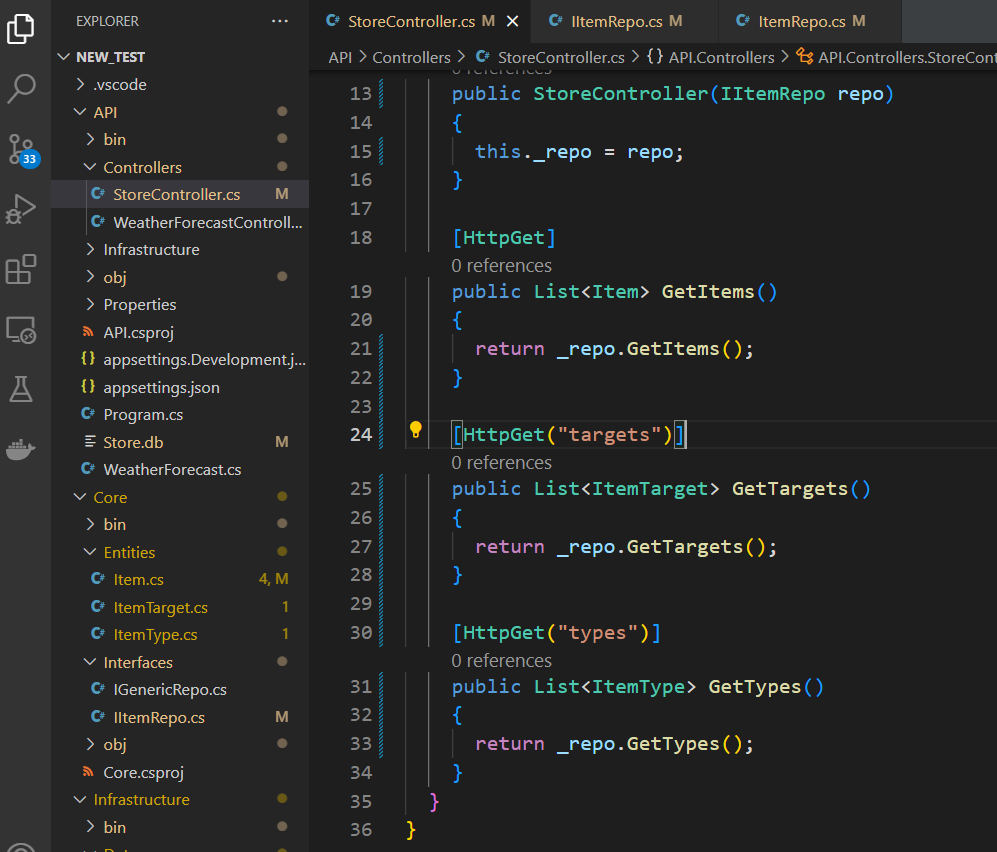Open WeatherForecast.cs file
The width and height of the screenshot is (997, 852).
(x=180, y=469)
